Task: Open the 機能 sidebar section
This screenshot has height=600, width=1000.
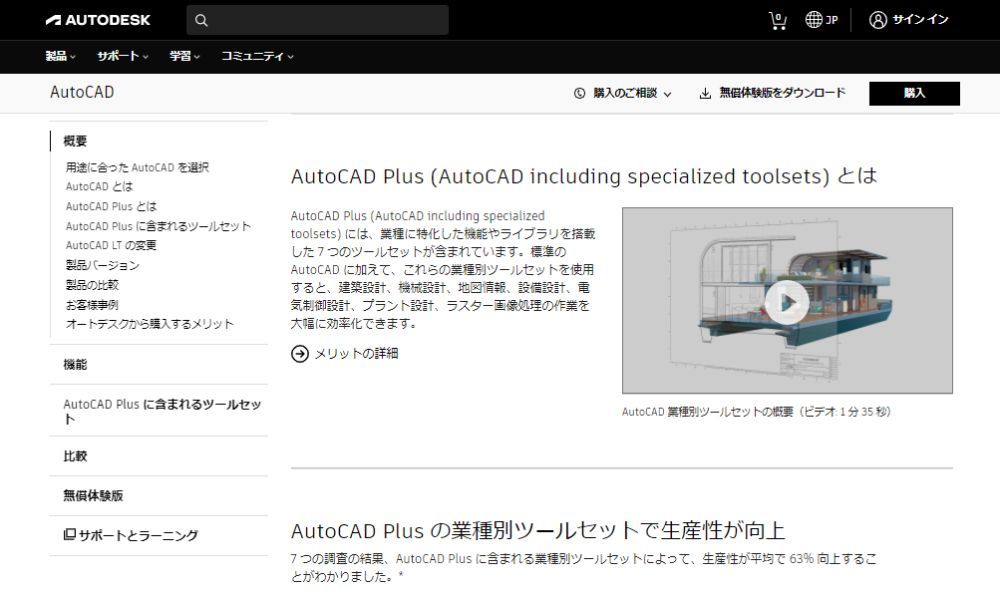Action: [x=75, y=364]
